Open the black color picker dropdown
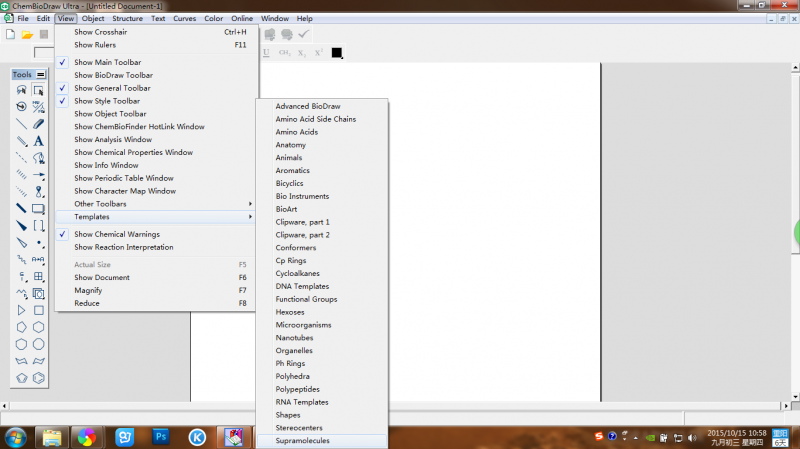800x449 pixels. click(337, 53)
